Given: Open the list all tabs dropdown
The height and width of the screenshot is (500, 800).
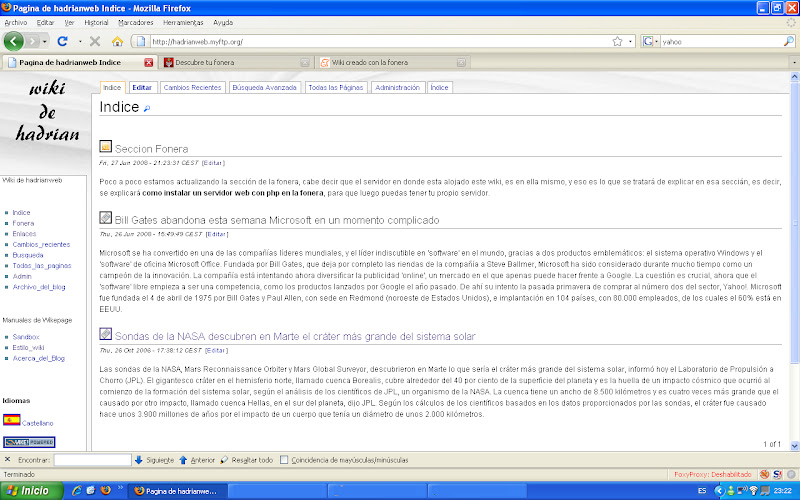Looking at the screenshot, I should point(794,62).
